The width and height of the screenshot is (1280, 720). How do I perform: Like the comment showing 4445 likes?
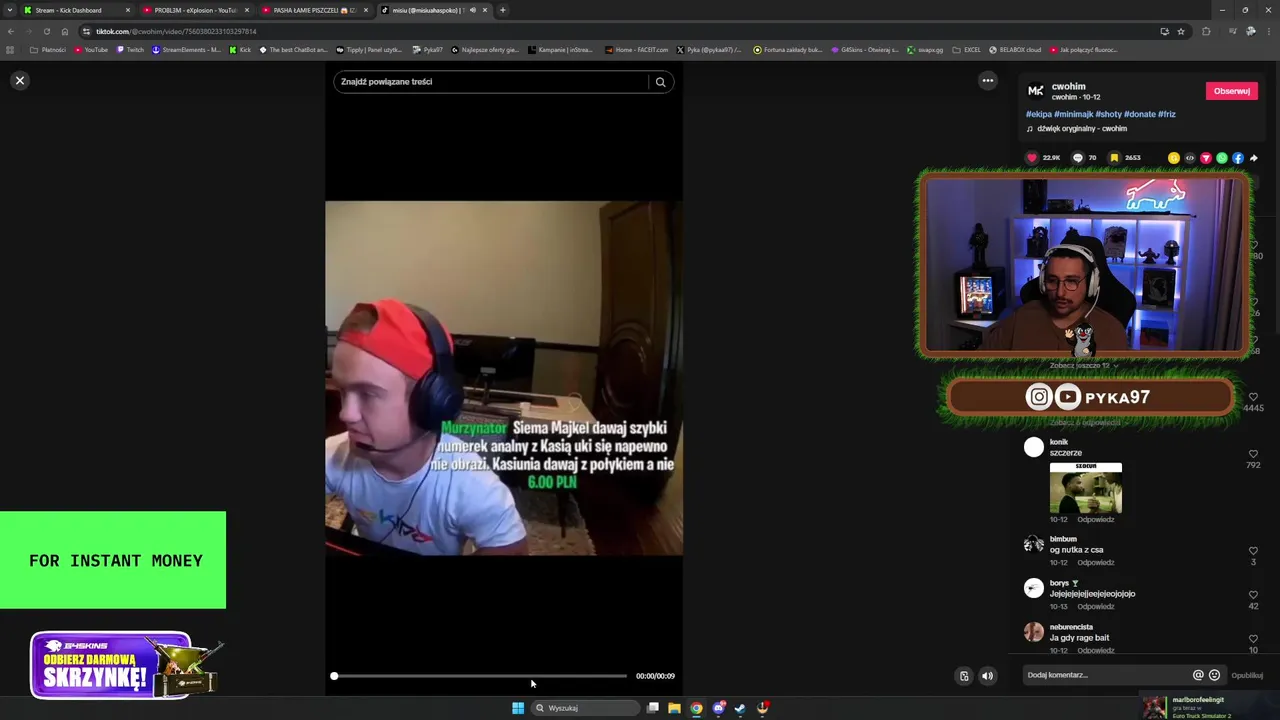coord(1253,397)
